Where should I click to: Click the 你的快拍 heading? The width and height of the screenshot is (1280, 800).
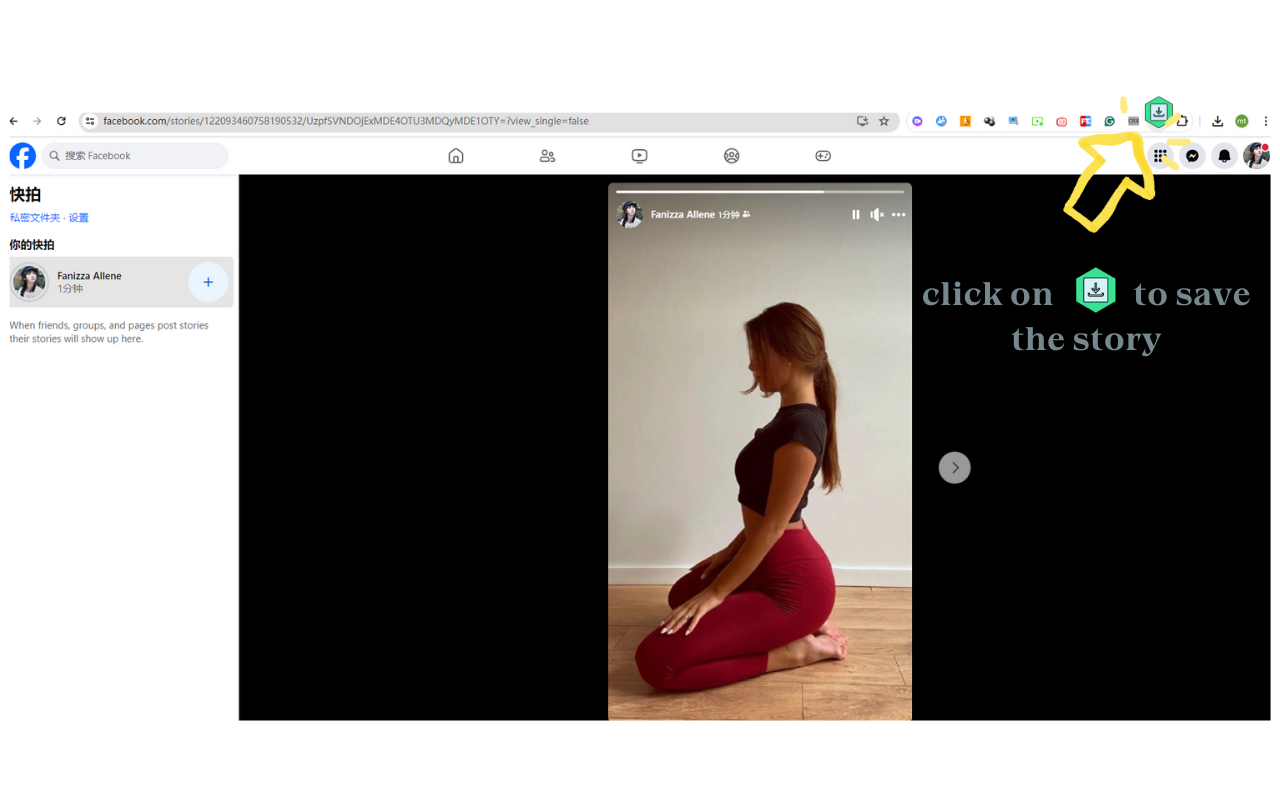[x=32, y=245]
